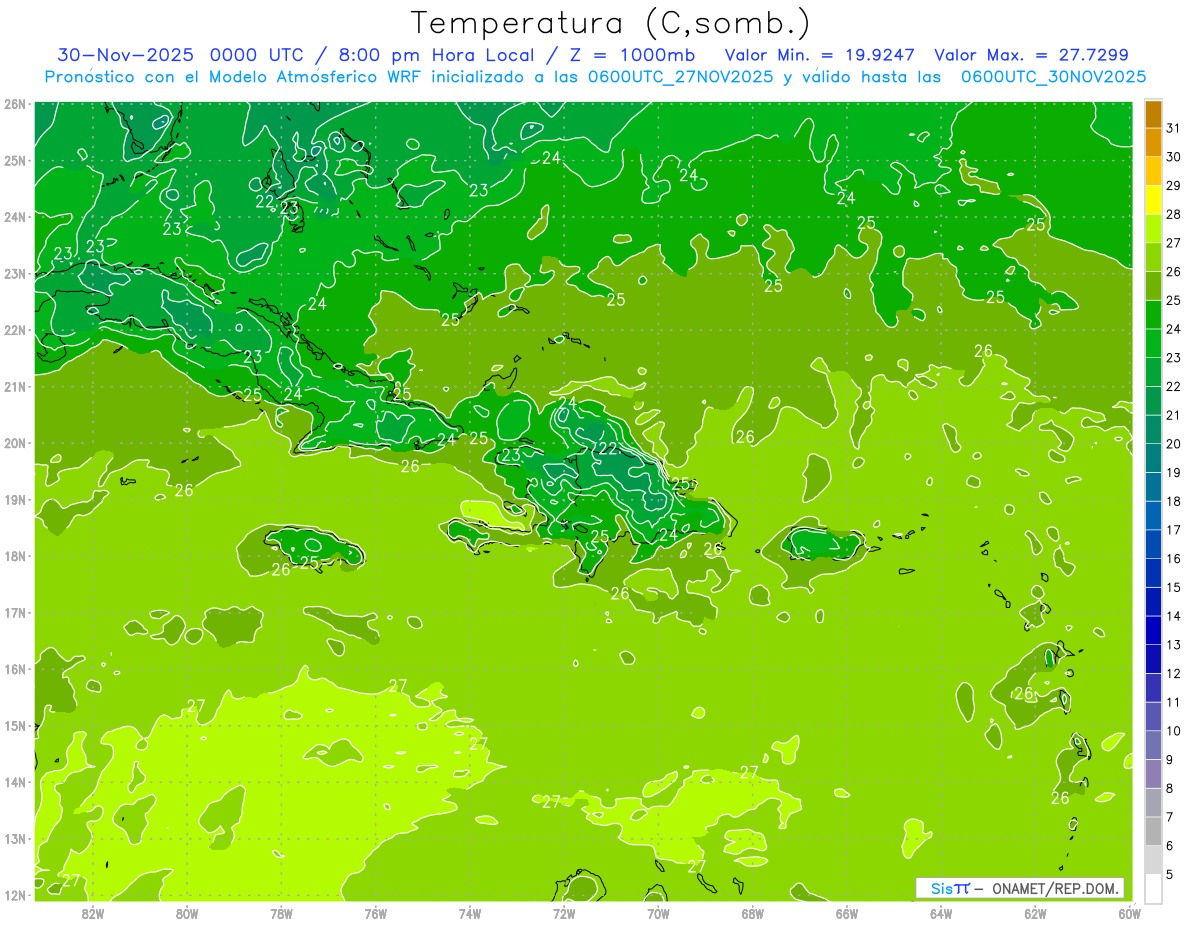The width and height of the screenshot is (1200, 927).
Task: Click the colorbar scale value 18
Action: tap(1174, 501)
